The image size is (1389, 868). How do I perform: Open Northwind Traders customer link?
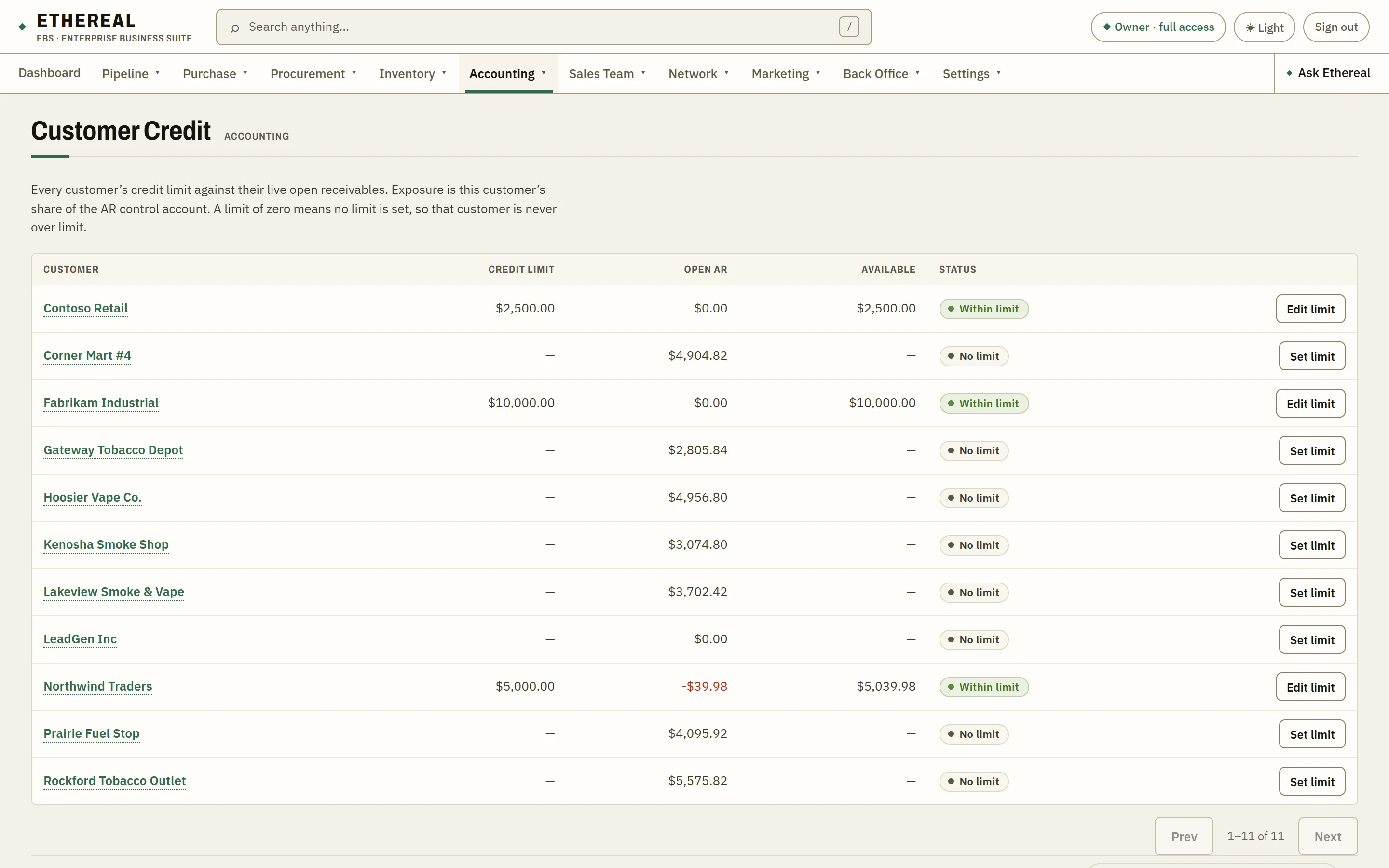(97, 686)
